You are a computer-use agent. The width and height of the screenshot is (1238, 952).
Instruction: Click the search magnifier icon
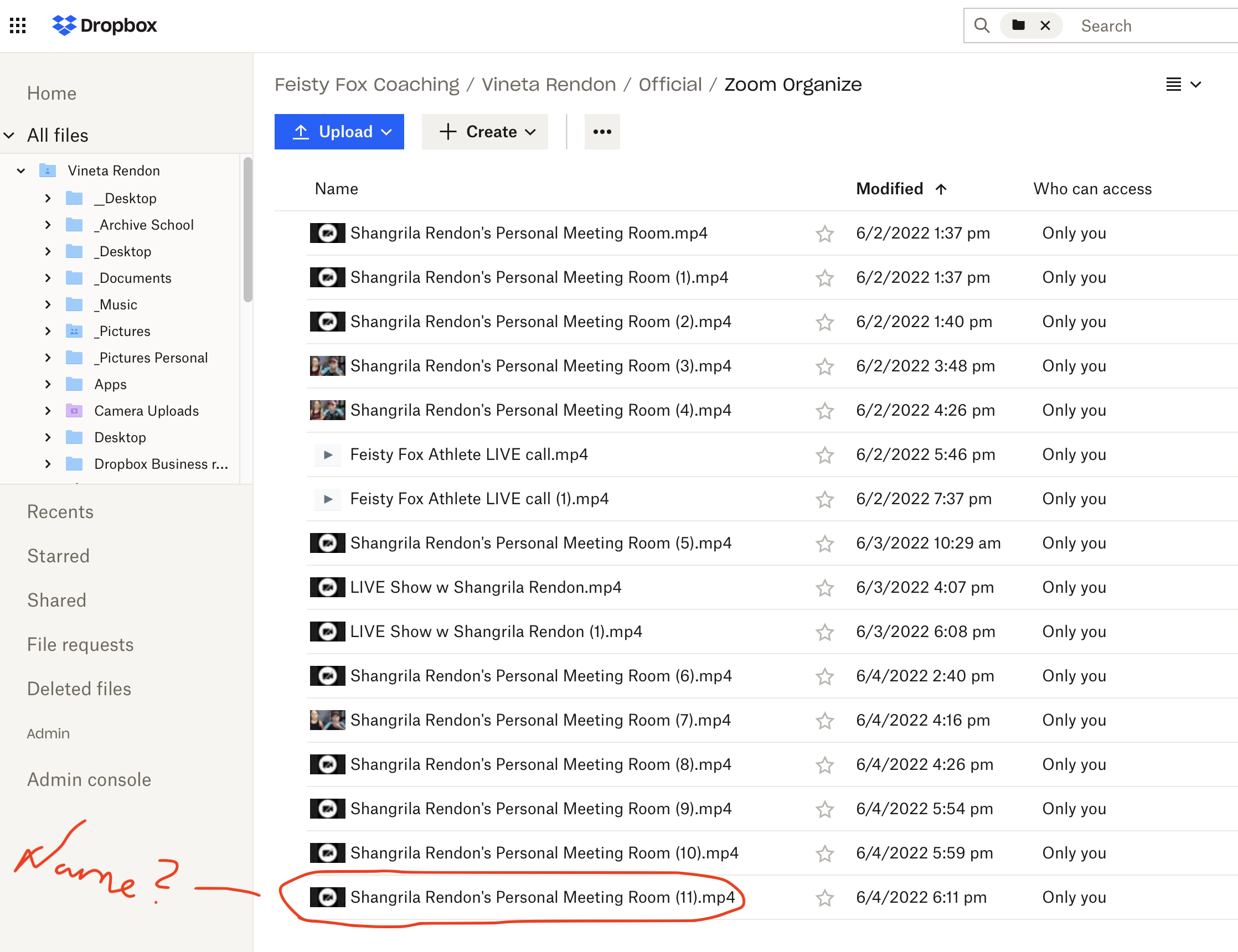tap(982, 25)
